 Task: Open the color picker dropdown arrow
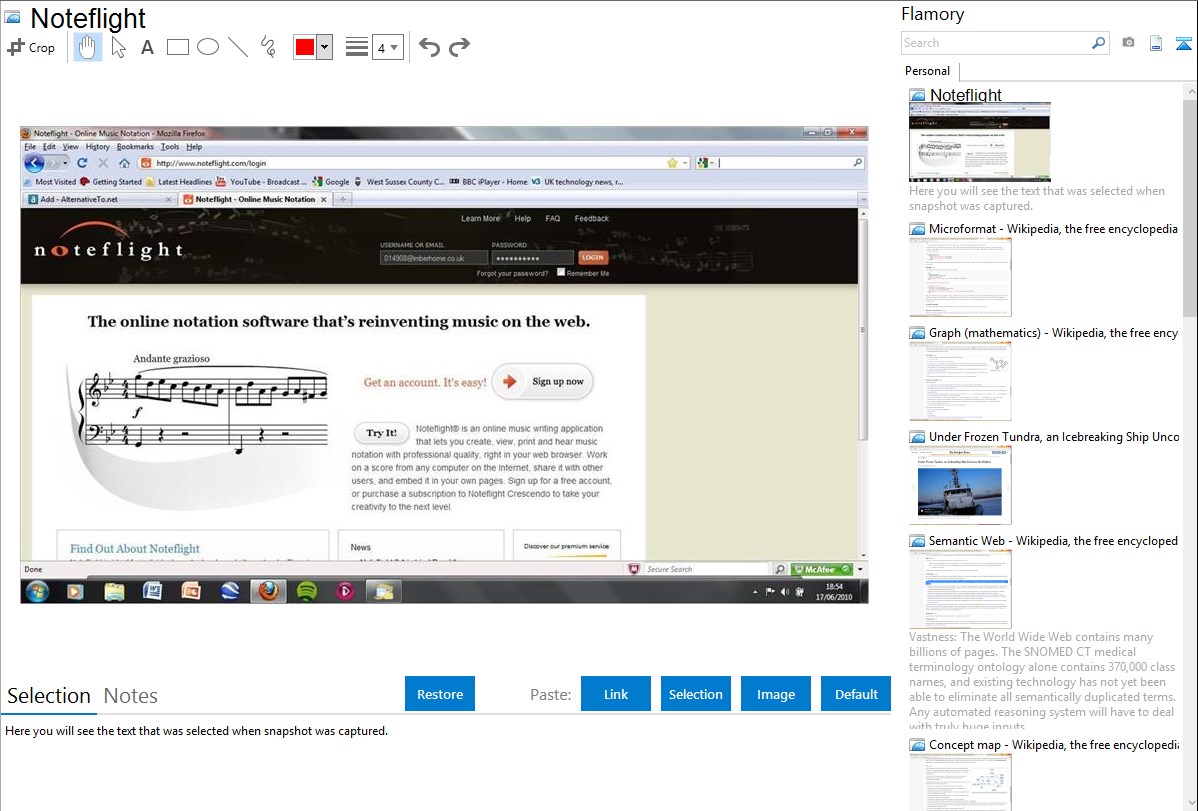[324, 47]
